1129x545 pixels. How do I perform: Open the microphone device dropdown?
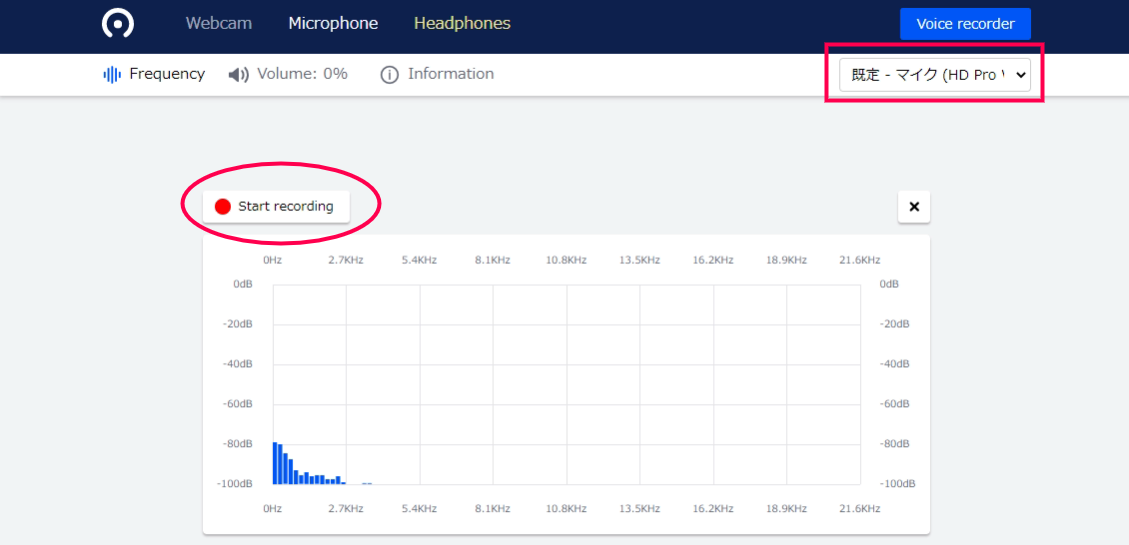[x=935, y=75]
